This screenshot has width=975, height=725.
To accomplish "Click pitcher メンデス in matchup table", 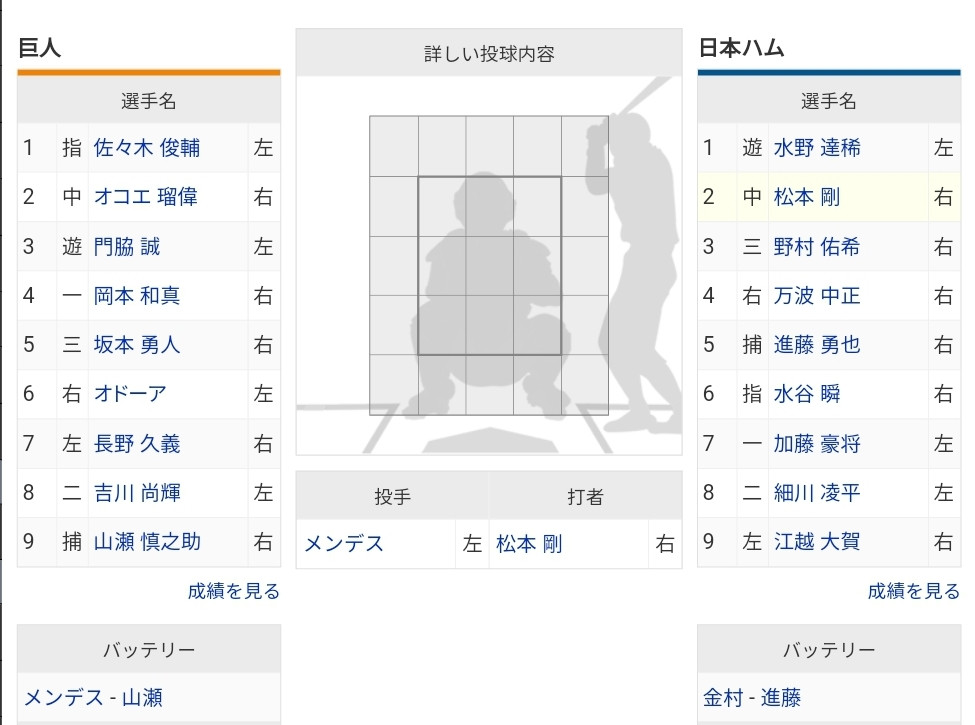I will (344, 544).
